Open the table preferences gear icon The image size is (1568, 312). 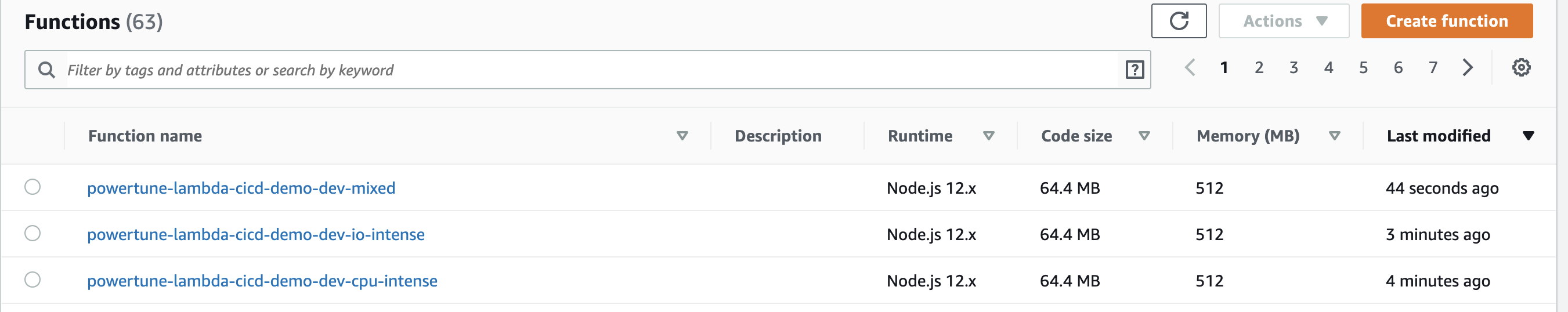point(1520,67)
